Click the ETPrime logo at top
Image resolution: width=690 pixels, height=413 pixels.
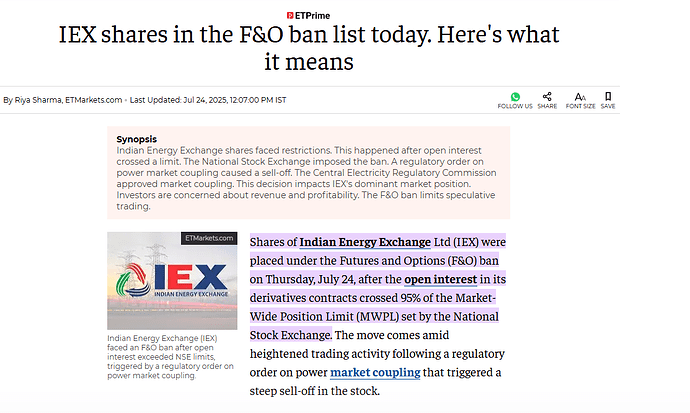coord(345,14)
